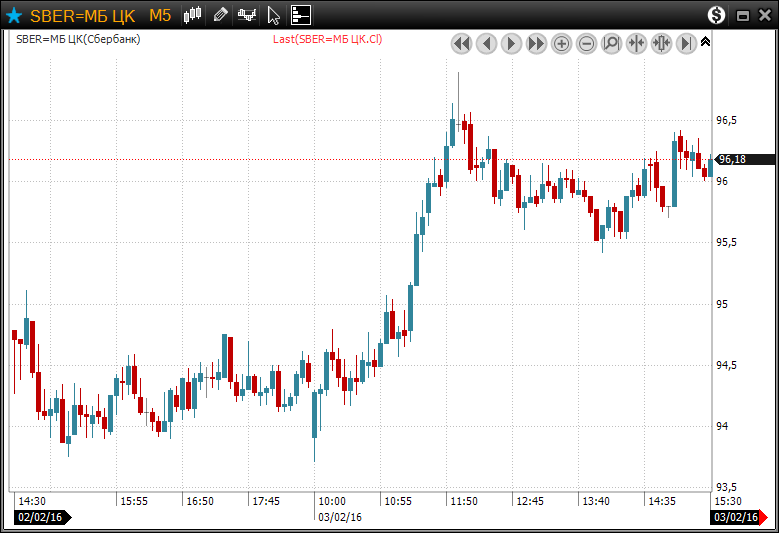
Task: Change the SBER=МБ ЦК instrument in title
Action: [x=82, y=15]
